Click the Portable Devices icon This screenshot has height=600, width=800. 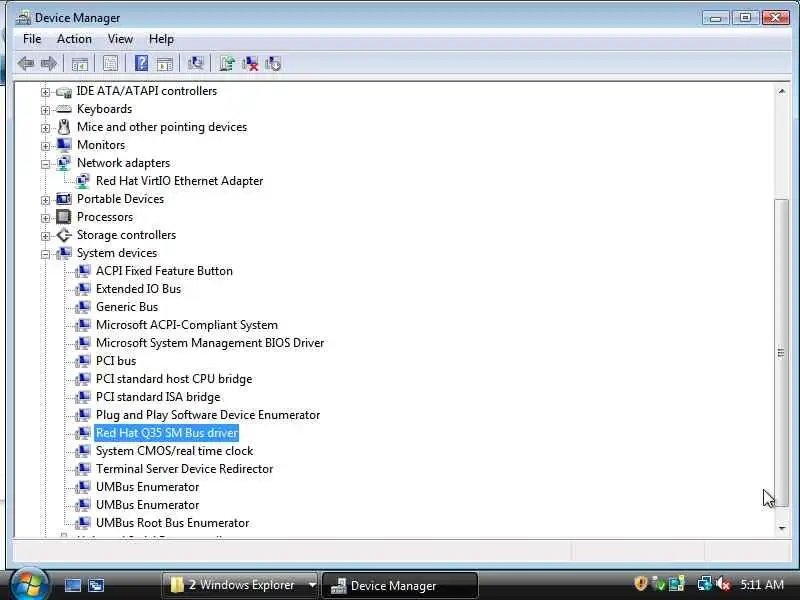click(x=64, y=198)
